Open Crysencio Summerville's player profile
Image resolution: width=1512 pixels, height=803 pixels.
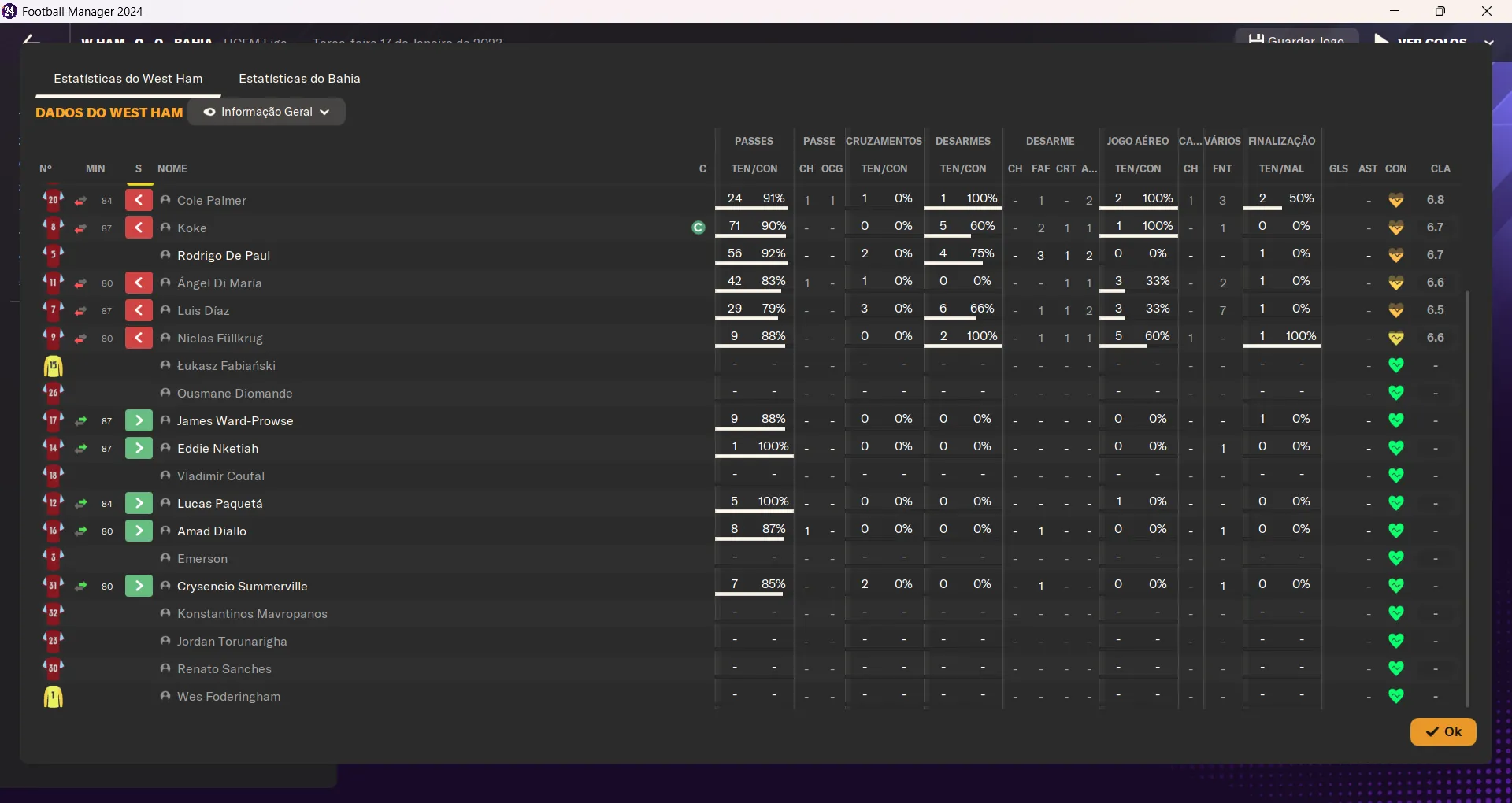(243, 587)
